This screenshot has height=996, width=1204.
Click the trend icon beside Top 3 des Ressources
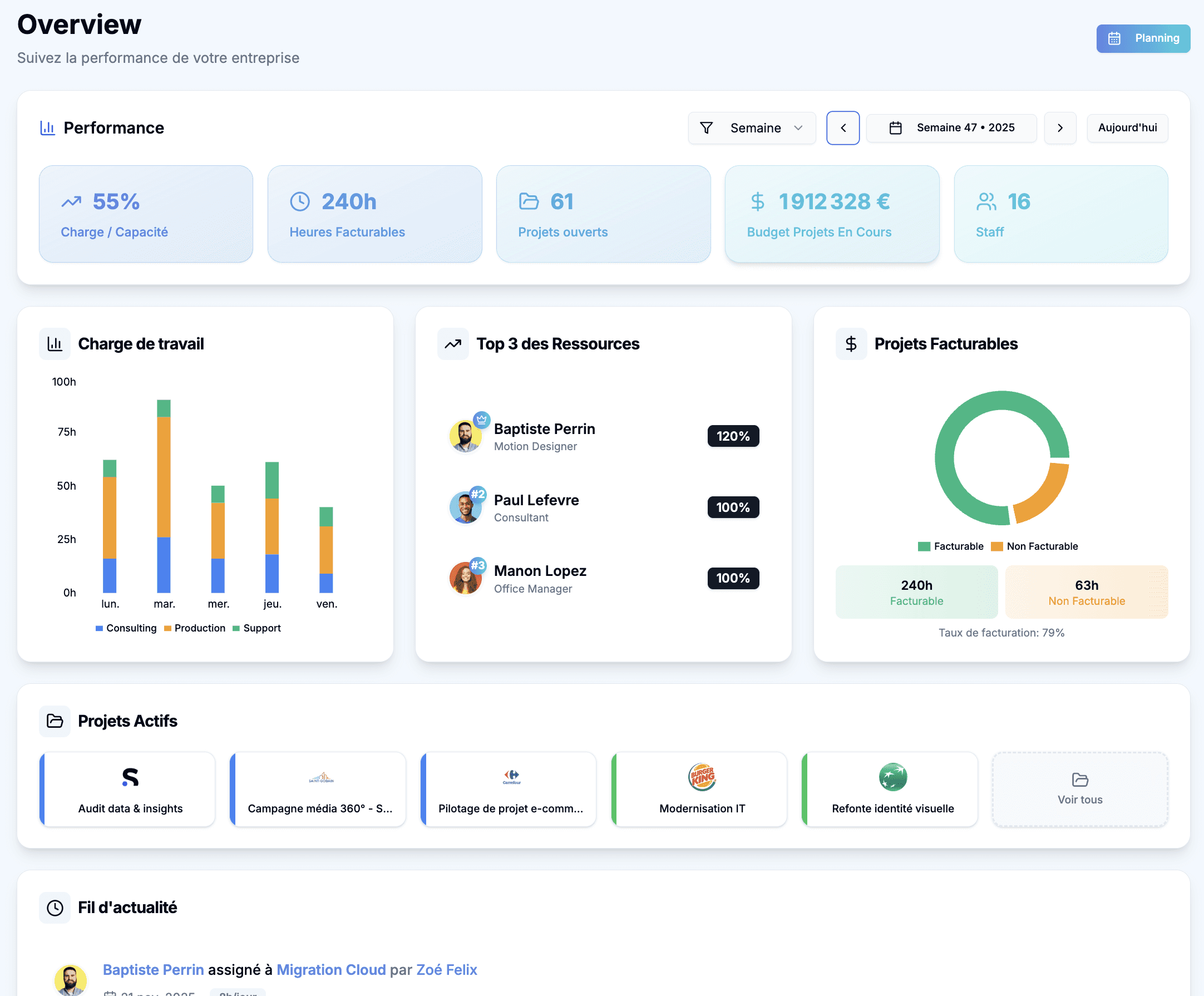pyautogui.click(x=453, y=343)
